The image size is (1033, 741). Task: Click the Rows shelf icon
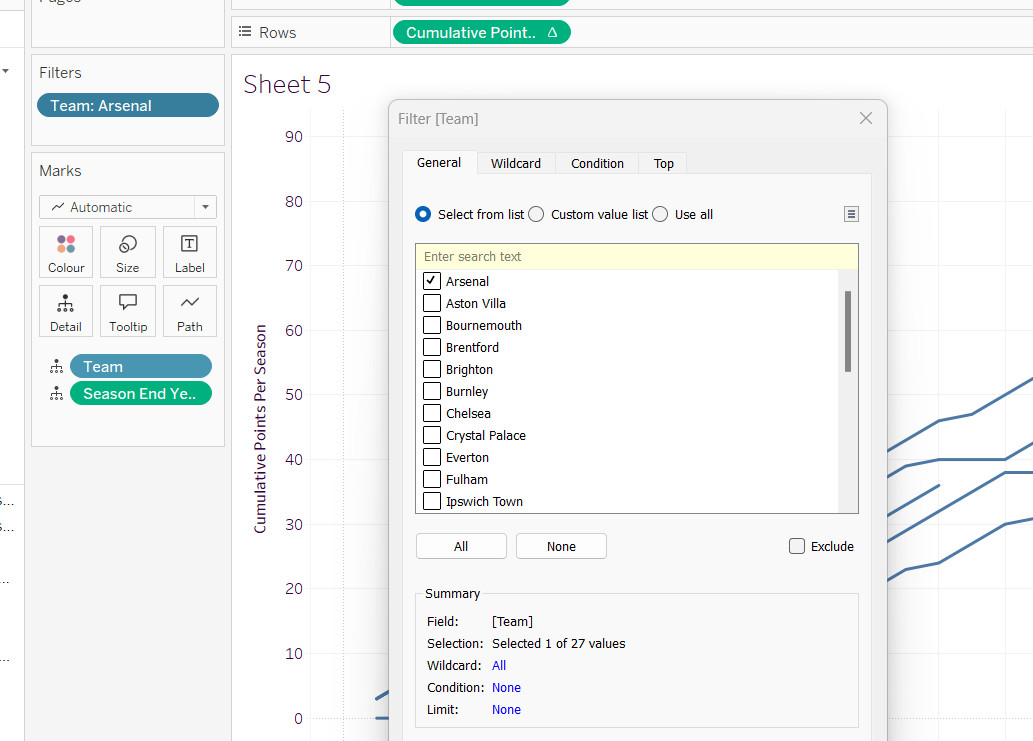click(245, 32)
